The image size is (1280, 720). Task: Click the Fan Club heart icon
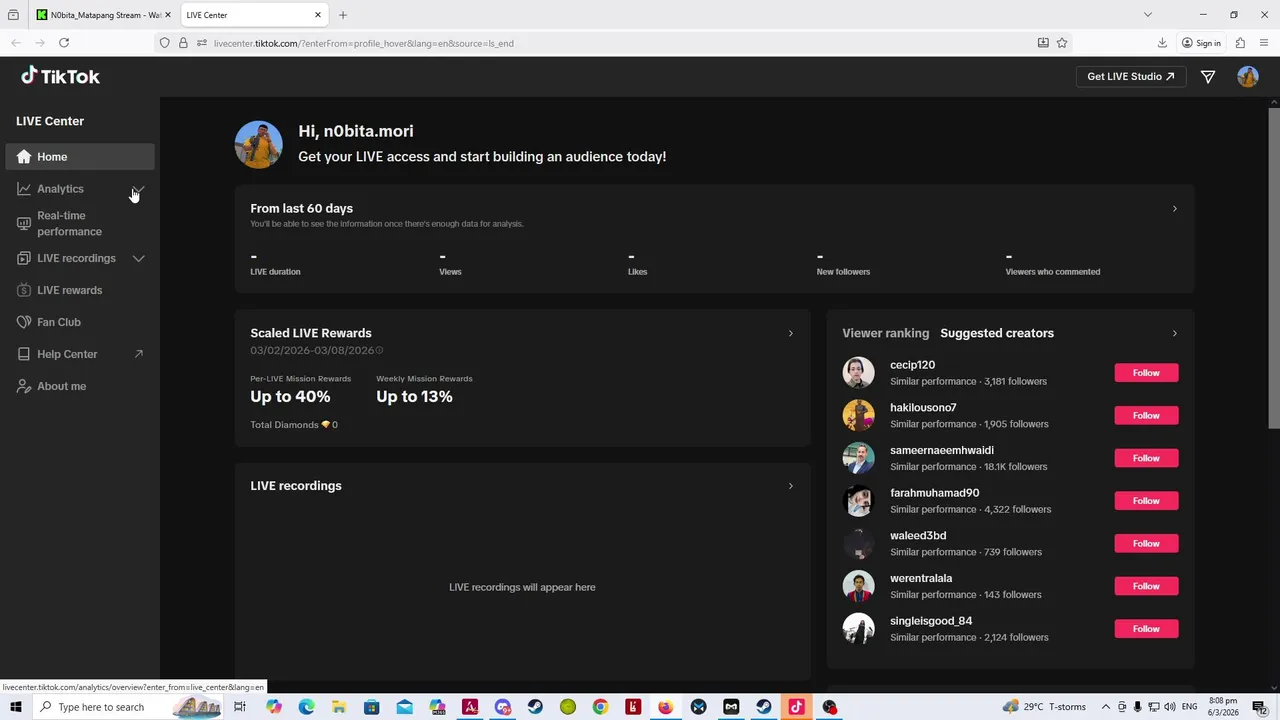[24, 322]
